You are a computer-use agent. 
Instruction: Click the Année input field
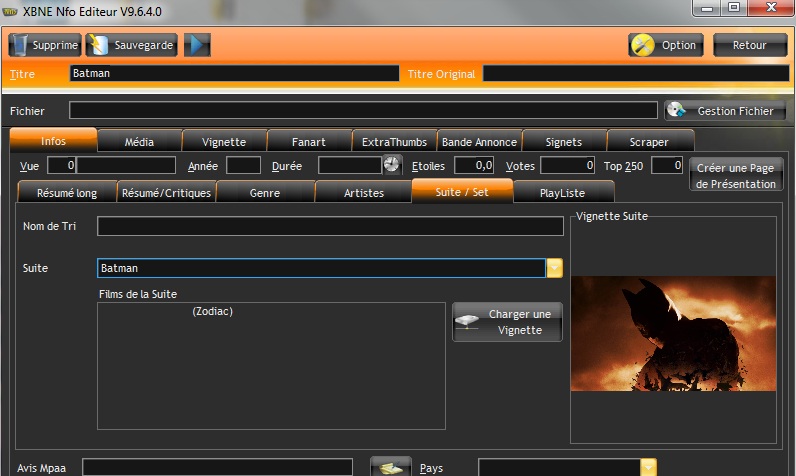[243, 165]
